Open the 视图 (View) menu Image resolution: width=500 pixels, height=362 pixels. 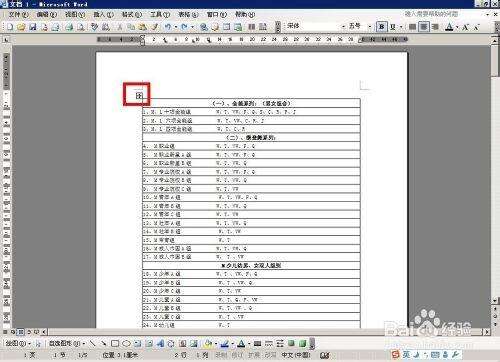[x=75, y=15]
